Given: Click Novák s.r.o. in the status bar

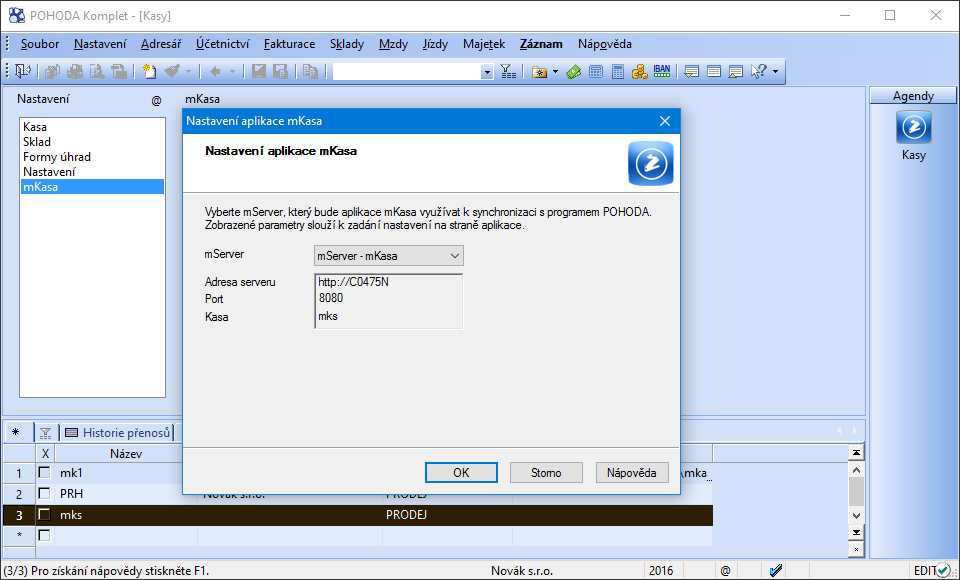Looking at the screenshot, I should (522, 571).
